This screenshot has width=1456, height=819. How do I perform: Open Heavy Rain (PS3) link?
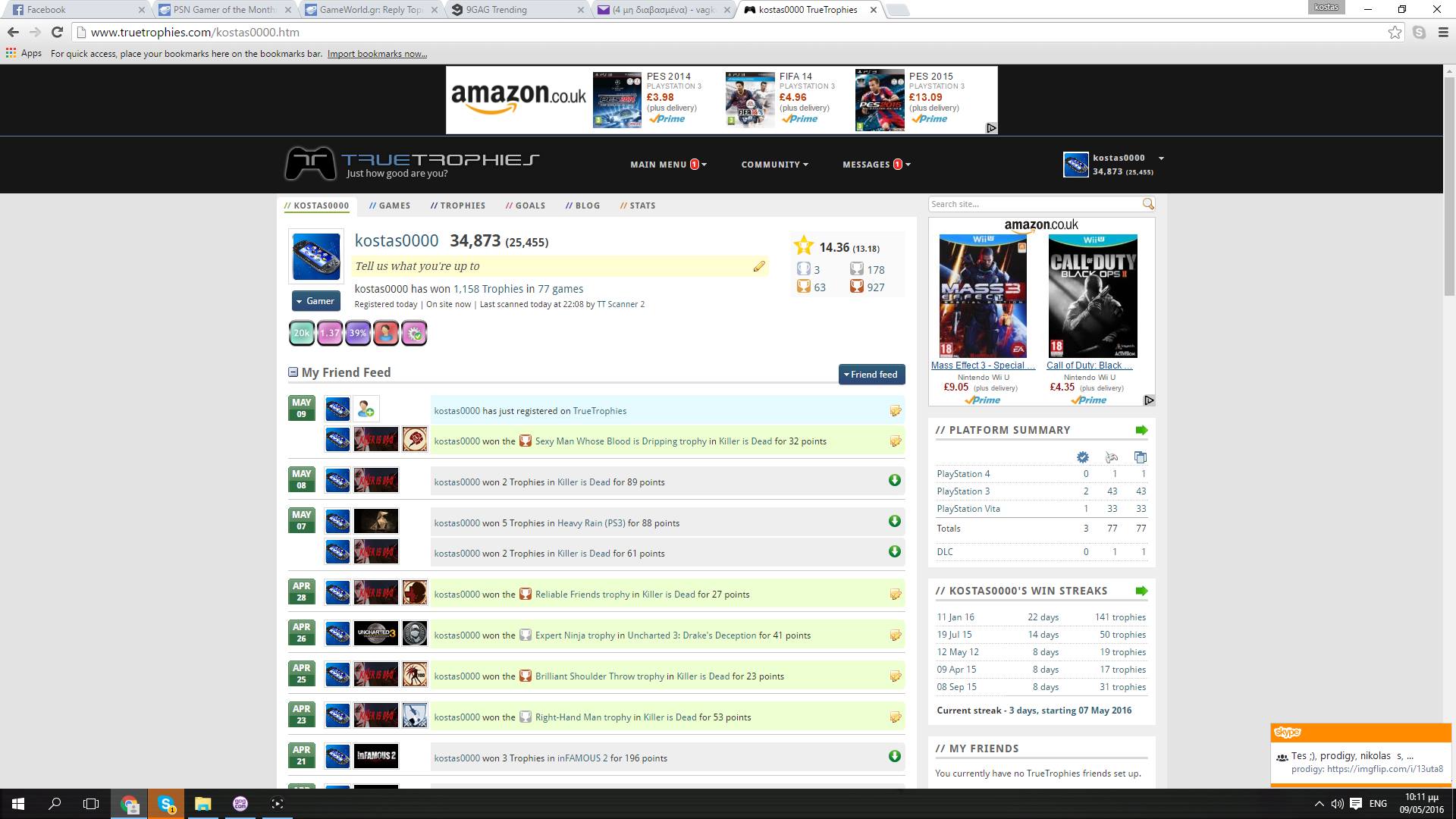[x=591, y=523]
